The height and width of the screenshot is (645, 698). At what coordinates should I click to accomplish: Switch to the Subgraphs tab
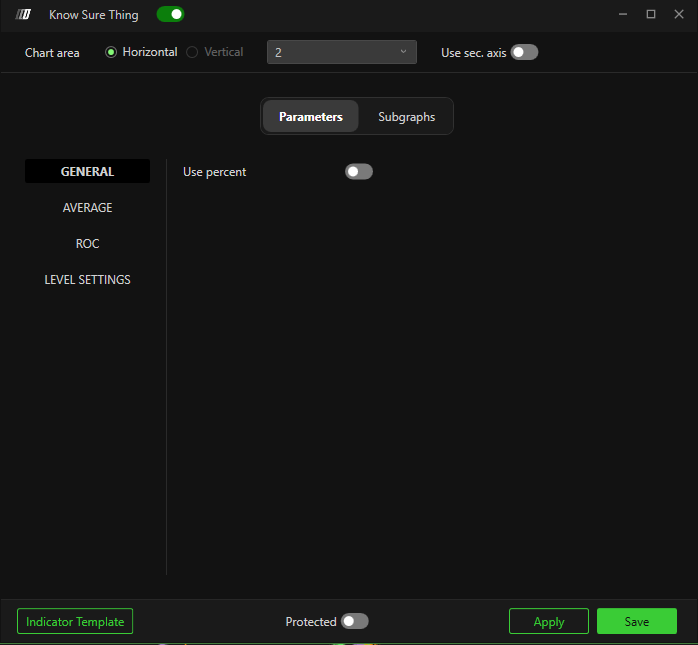[x=406, y=117]
